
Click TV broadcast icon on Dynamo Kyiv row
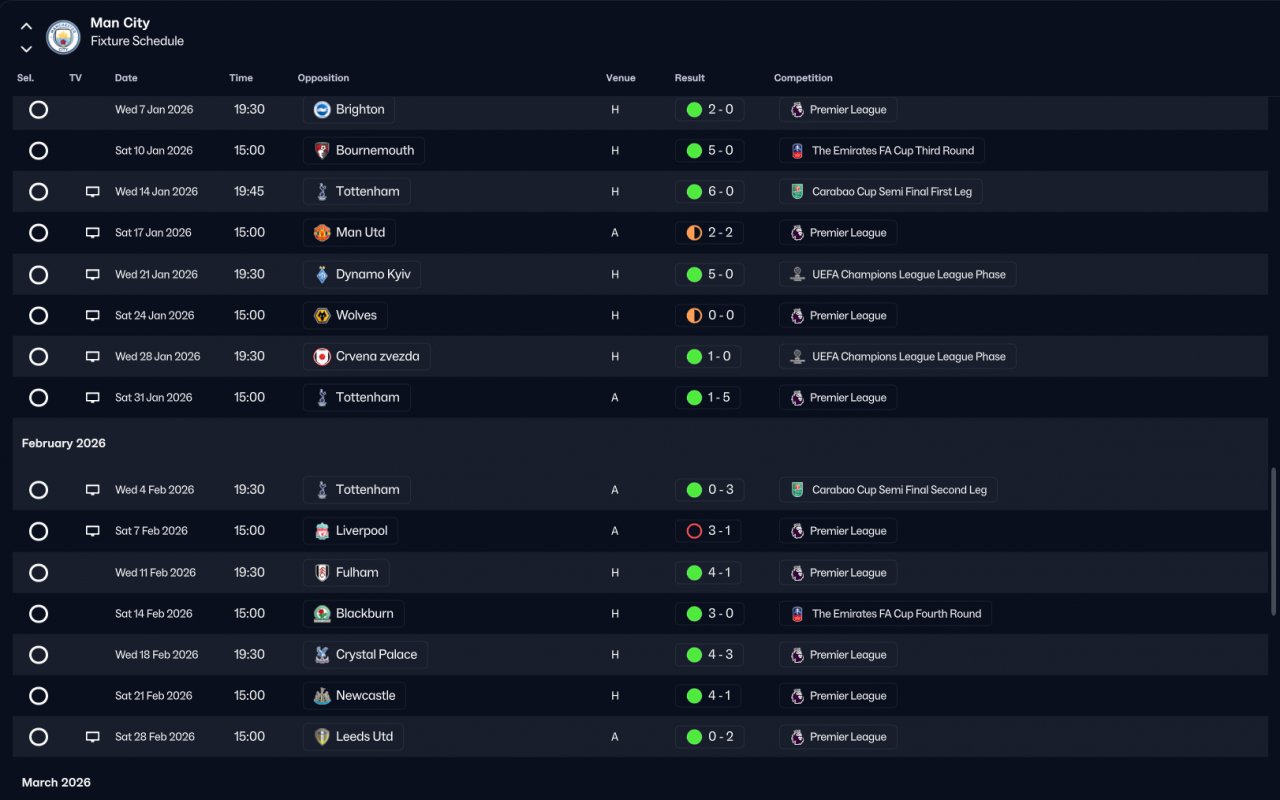click(x=93, y=274)
